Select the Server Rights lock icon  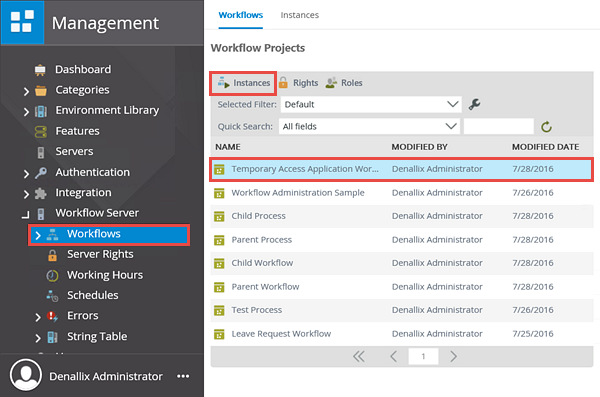pyautogui.click(x=52, y=255)
